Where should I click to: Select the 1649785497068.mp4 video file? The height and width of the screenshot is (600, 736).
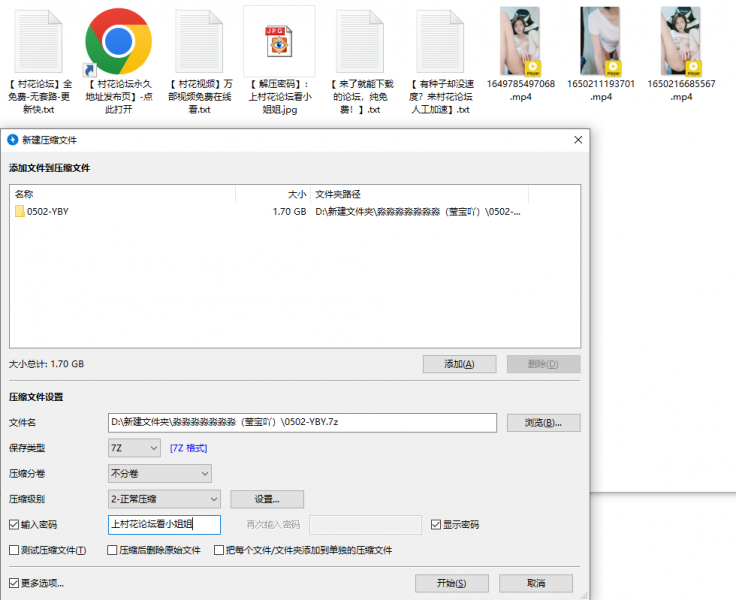tap(520, 42)
